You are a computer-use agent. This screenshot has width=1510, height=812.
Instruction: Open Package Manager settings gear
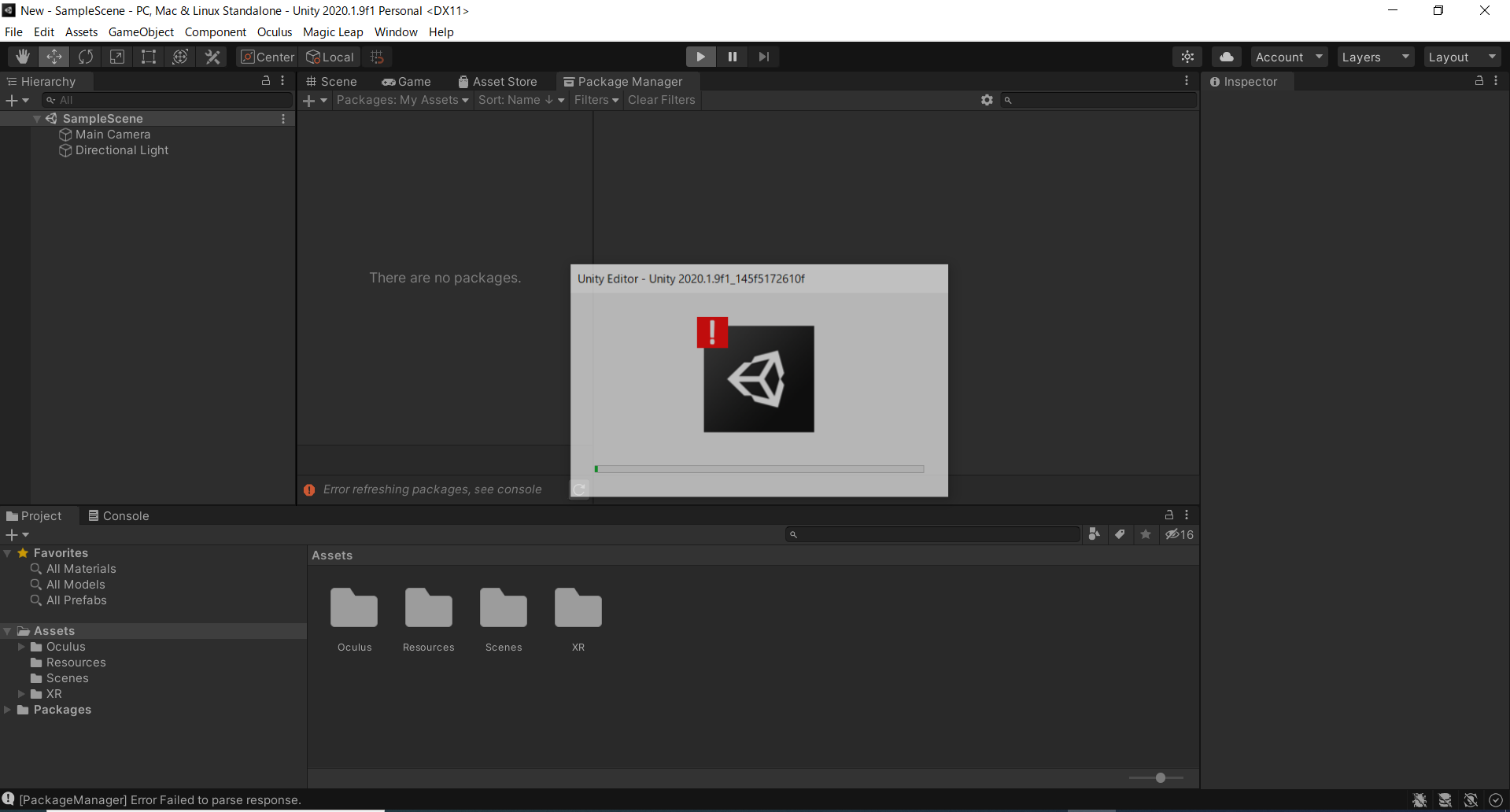click(987, 100)
